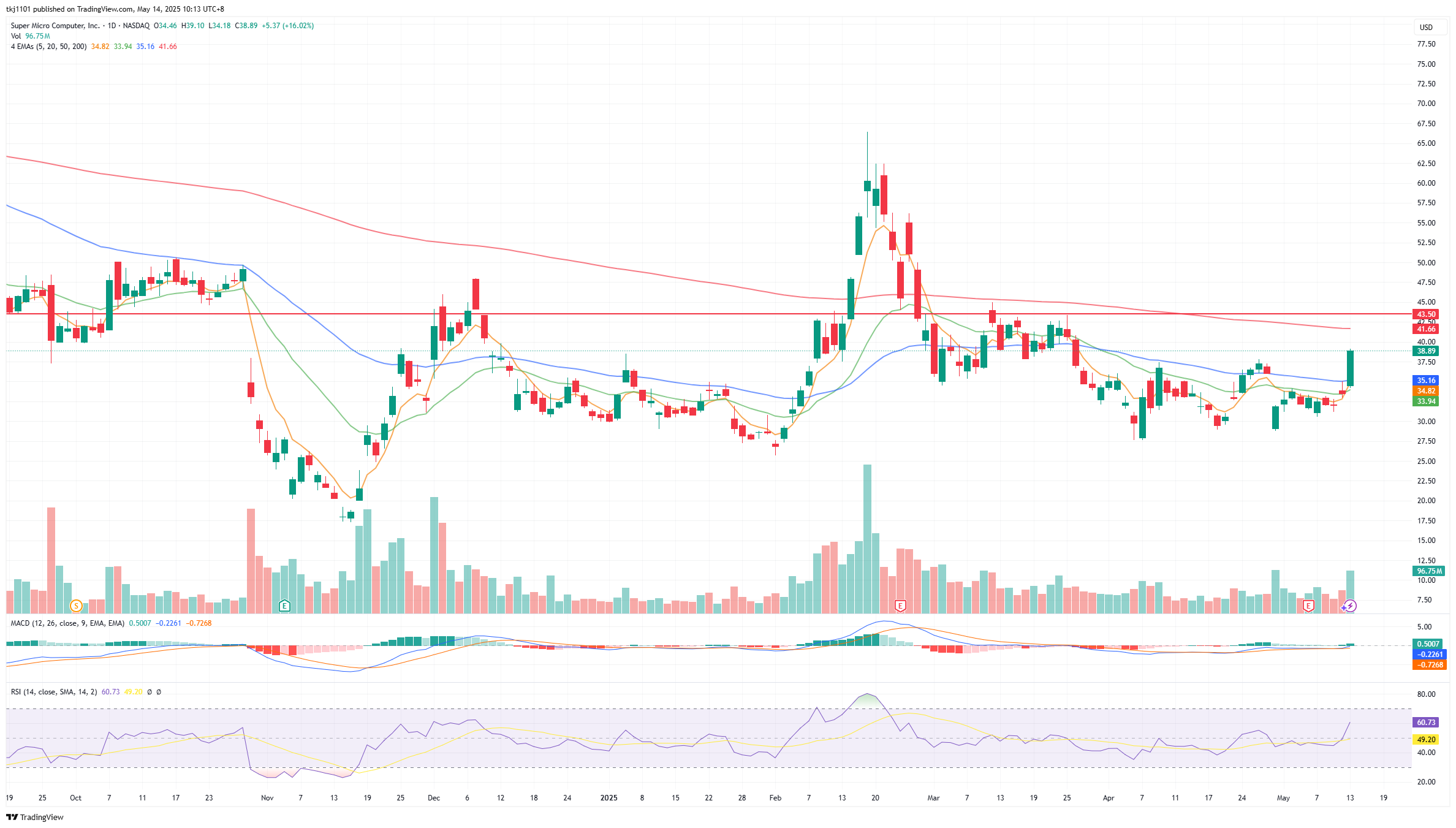Click the Super Micro Computer, Inc. symbol name
Image resolution: width=1456 pixels, height=828 pixels.
55,26
